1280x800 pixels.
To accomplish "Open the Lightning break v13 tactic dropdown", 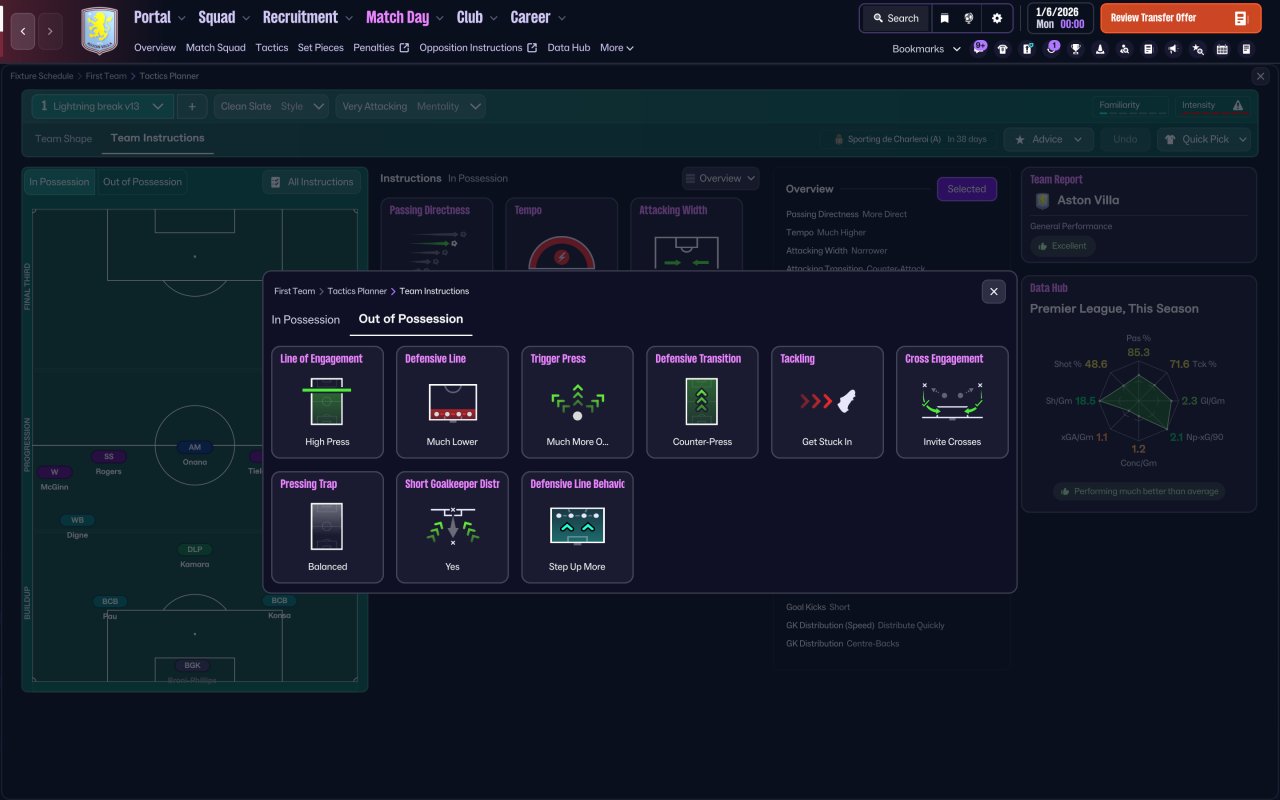I will coord(102,106).
